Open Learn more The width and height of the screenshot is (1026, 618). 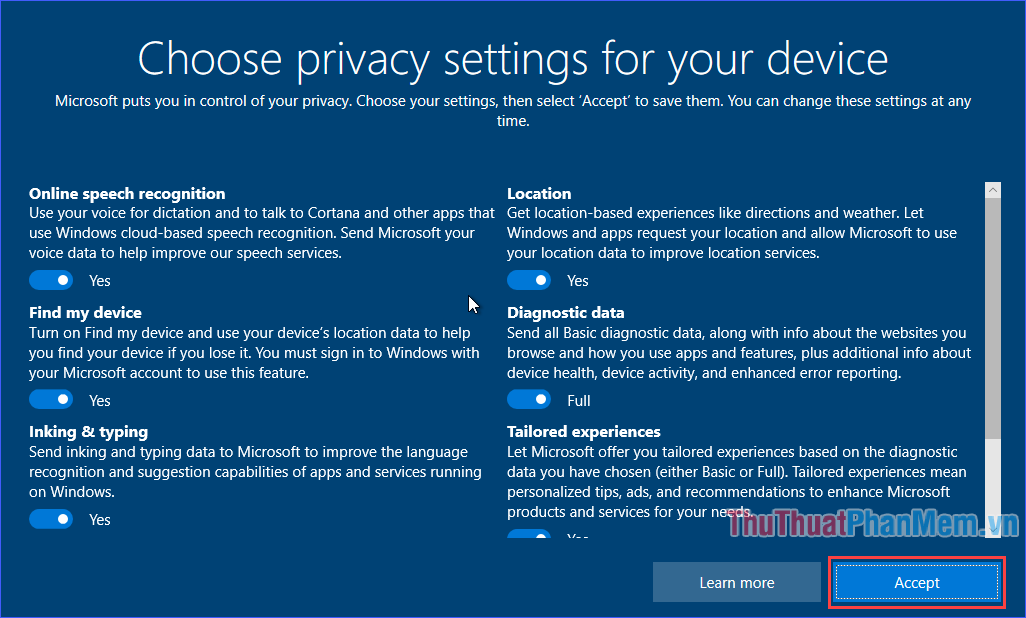[736, 582]
